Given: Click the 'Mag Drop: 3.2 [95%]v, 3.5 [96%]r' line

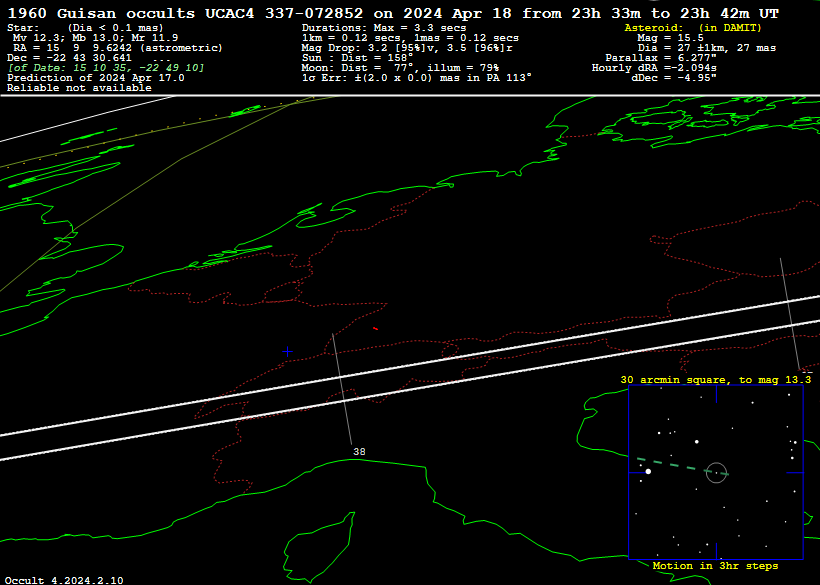Looking at the screenshot, I should [407, 48].
